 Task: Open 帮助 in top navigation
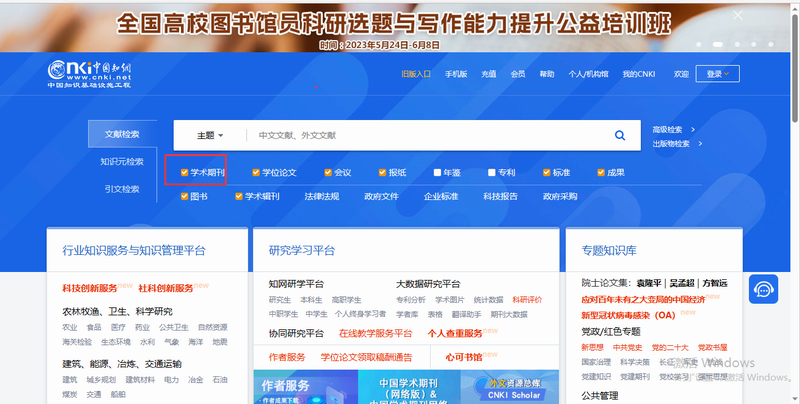coord(547,74)
